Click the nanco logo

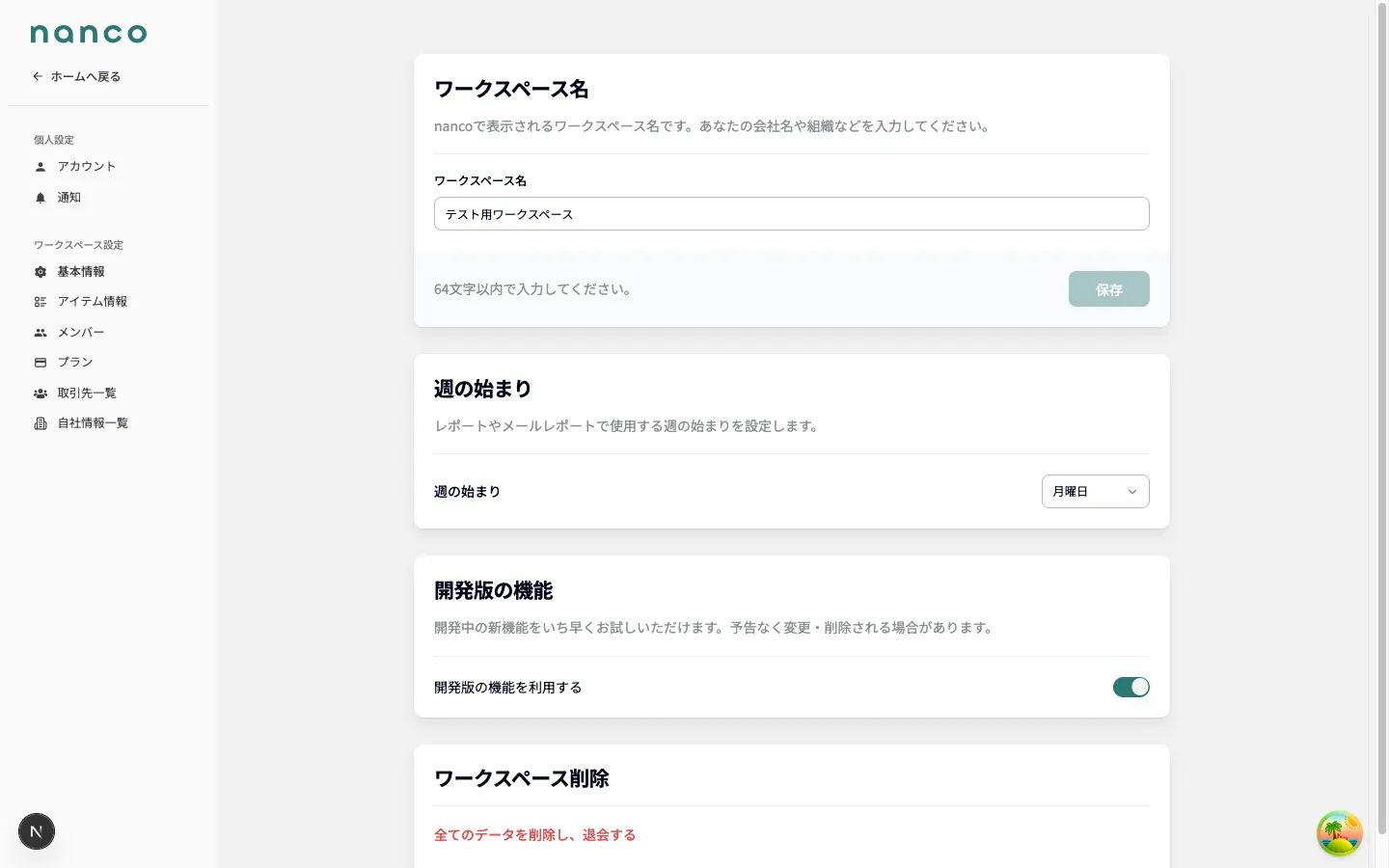point(89,34)
